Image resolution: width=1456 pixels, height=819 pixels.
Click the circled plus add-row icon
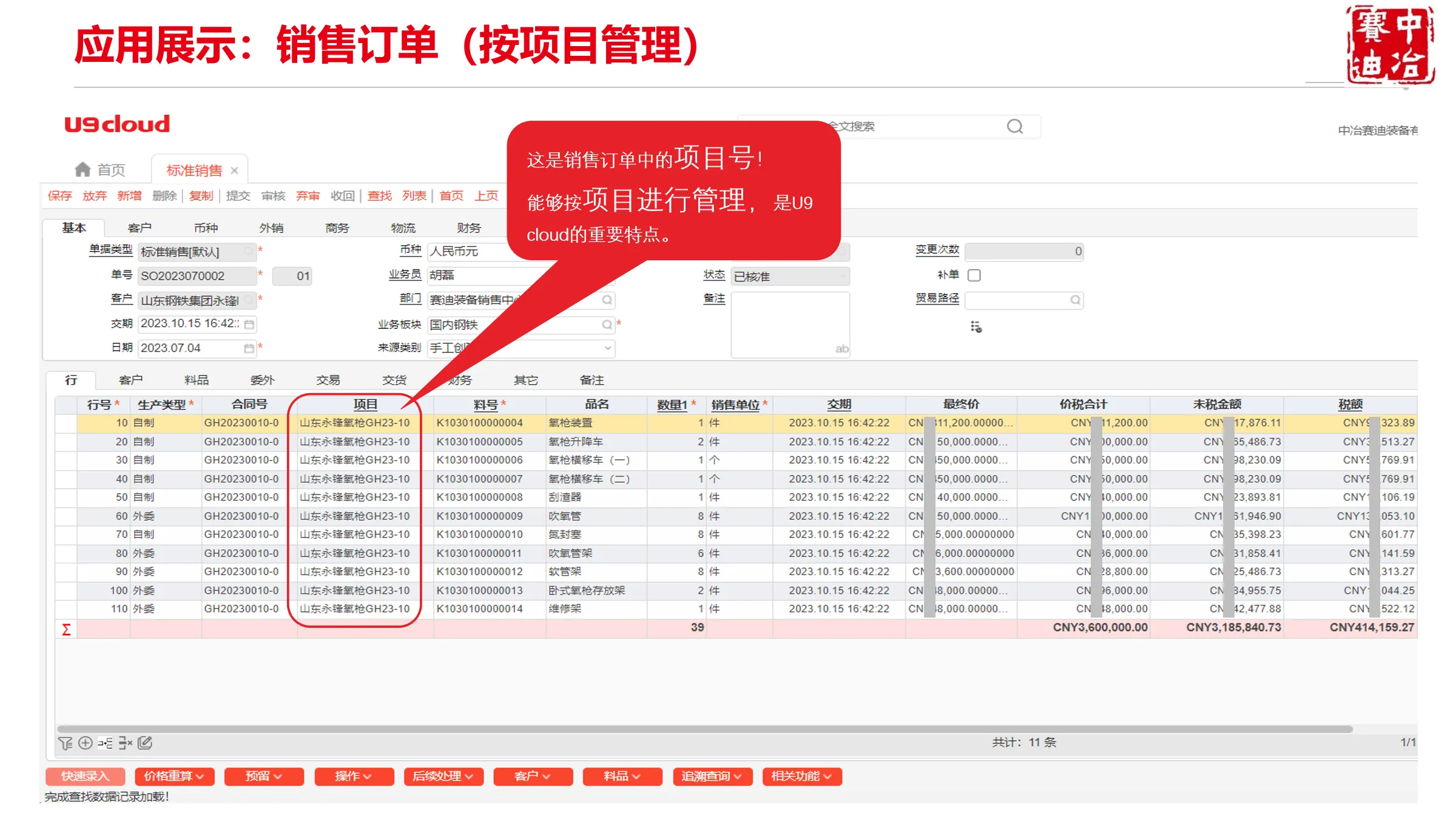click(x=86, y=743)
